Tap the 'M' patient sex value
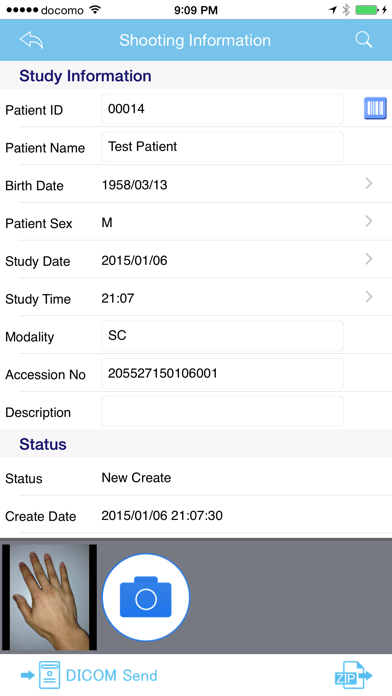 click(x=107, y=222)
